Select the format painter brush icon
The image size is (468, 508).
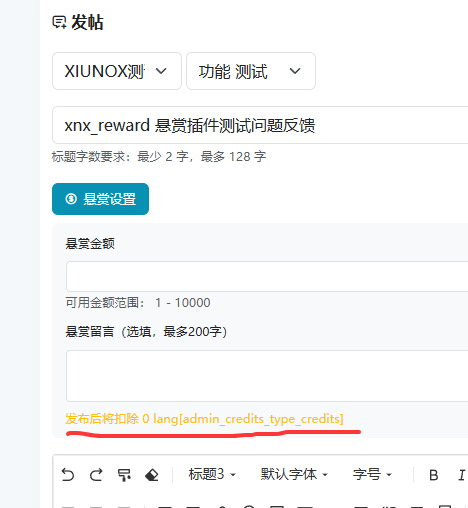124,475
